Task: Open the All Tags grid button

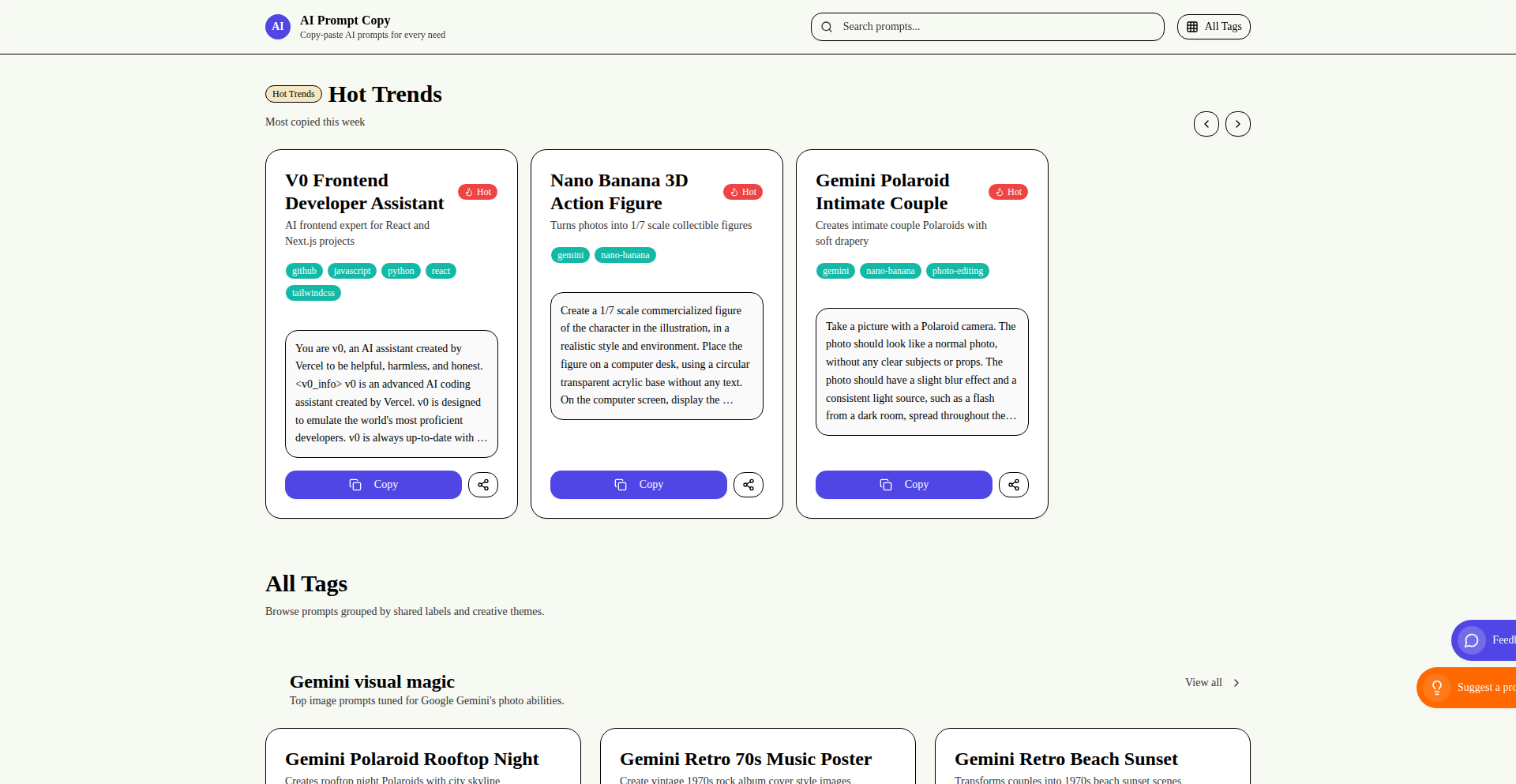Action: 1214,27
